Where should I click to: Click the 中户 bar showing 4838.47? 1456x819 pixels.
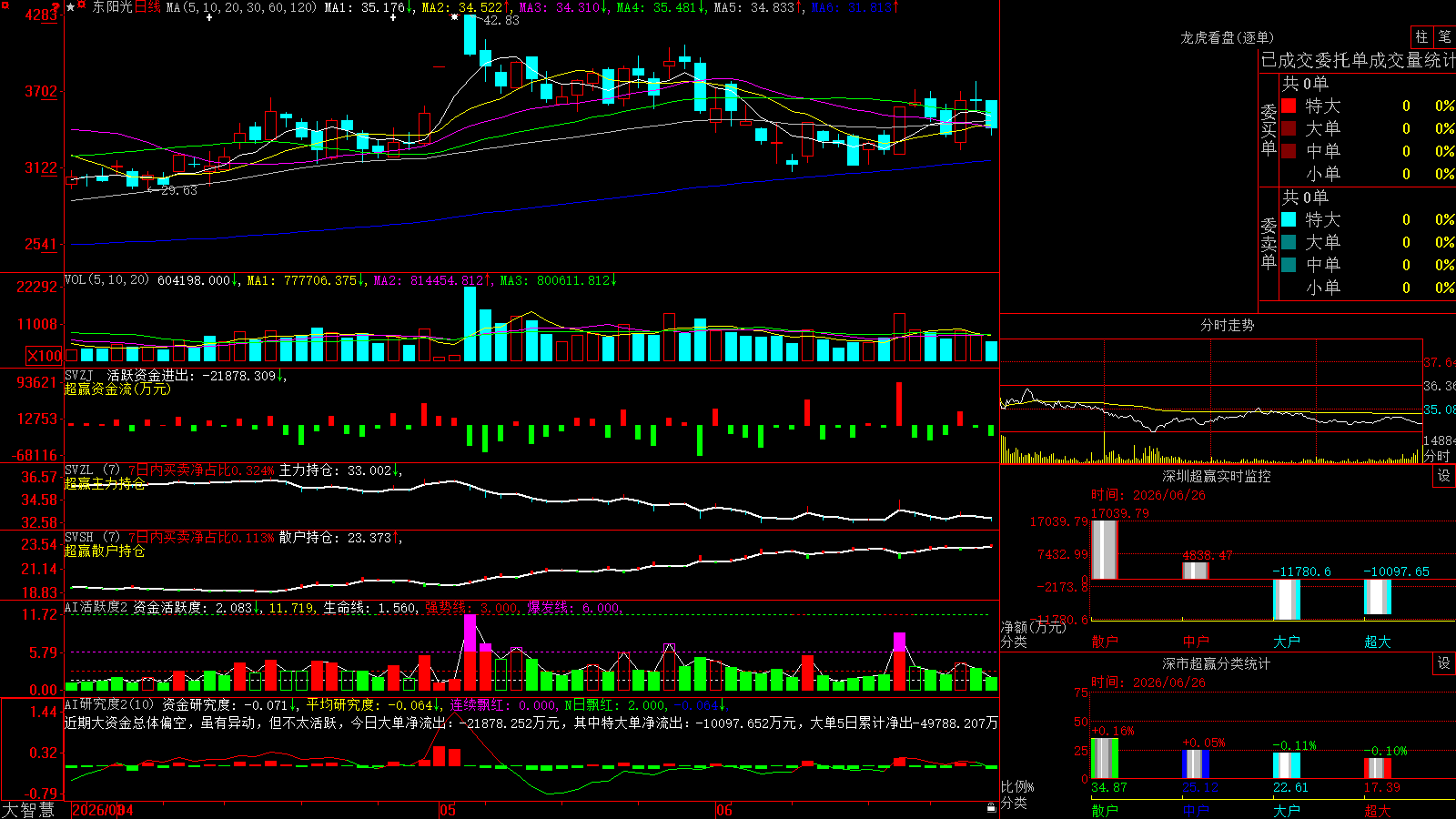[x=1195, y=571]
